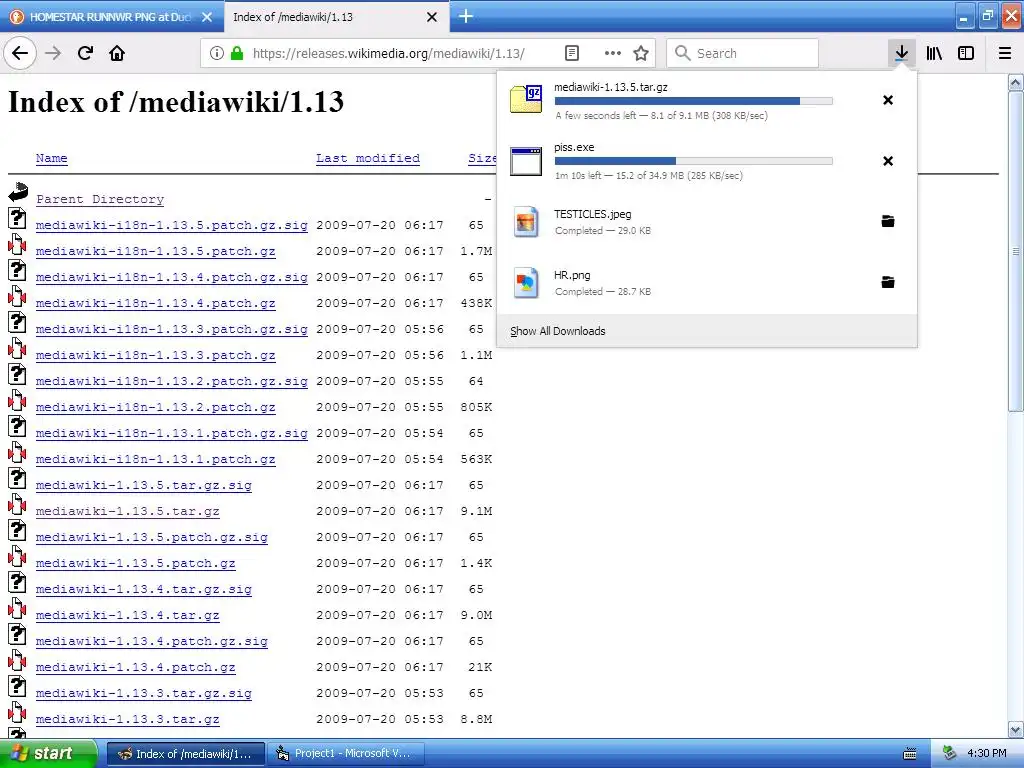Open page actions three-dot menu

pyautogui.click(x=613, y=53)
